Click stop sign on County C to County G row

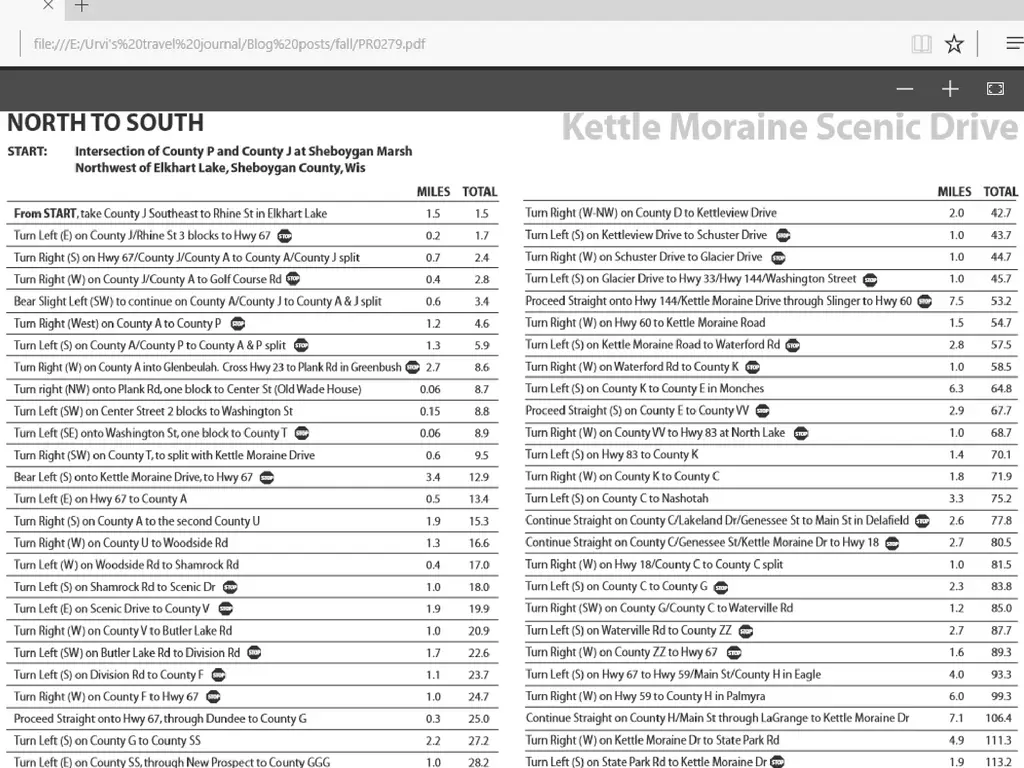[721, 587]
